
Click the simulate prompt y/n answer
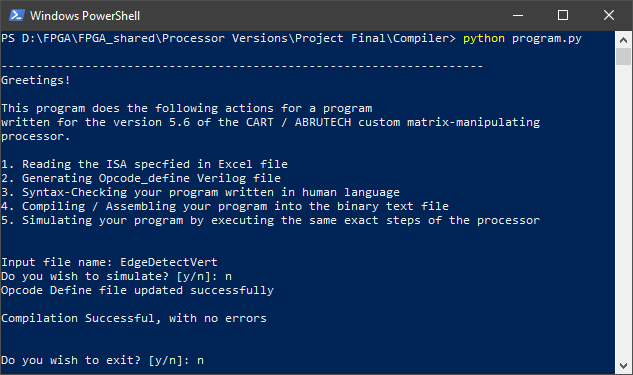point(228,277)
